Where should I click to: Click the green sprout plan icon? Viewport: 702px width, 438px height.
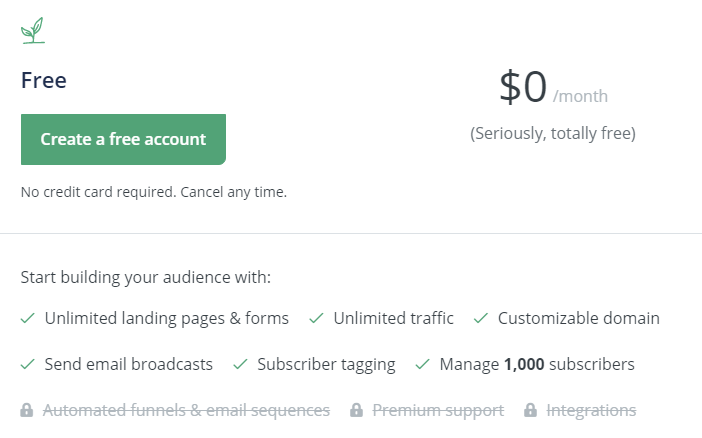point(33,31)
